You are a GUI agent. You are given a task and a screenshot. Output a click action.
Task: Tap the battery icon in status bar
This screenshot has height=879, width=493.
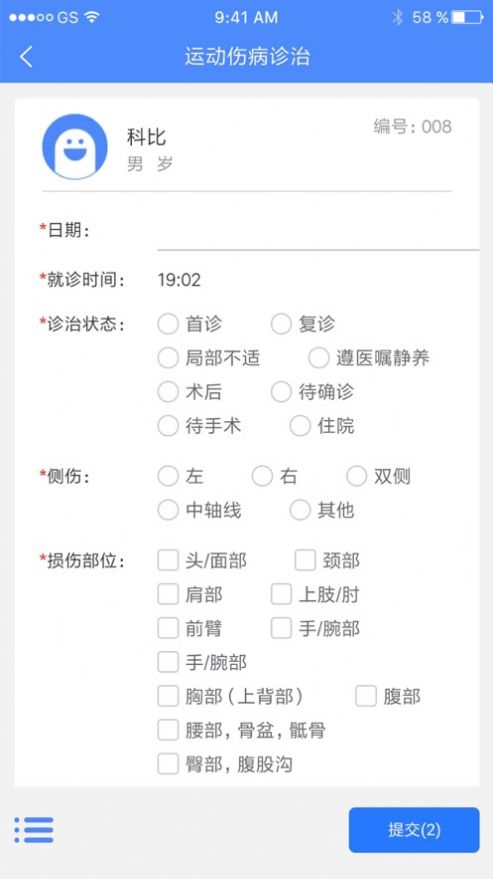coord(467,17)
